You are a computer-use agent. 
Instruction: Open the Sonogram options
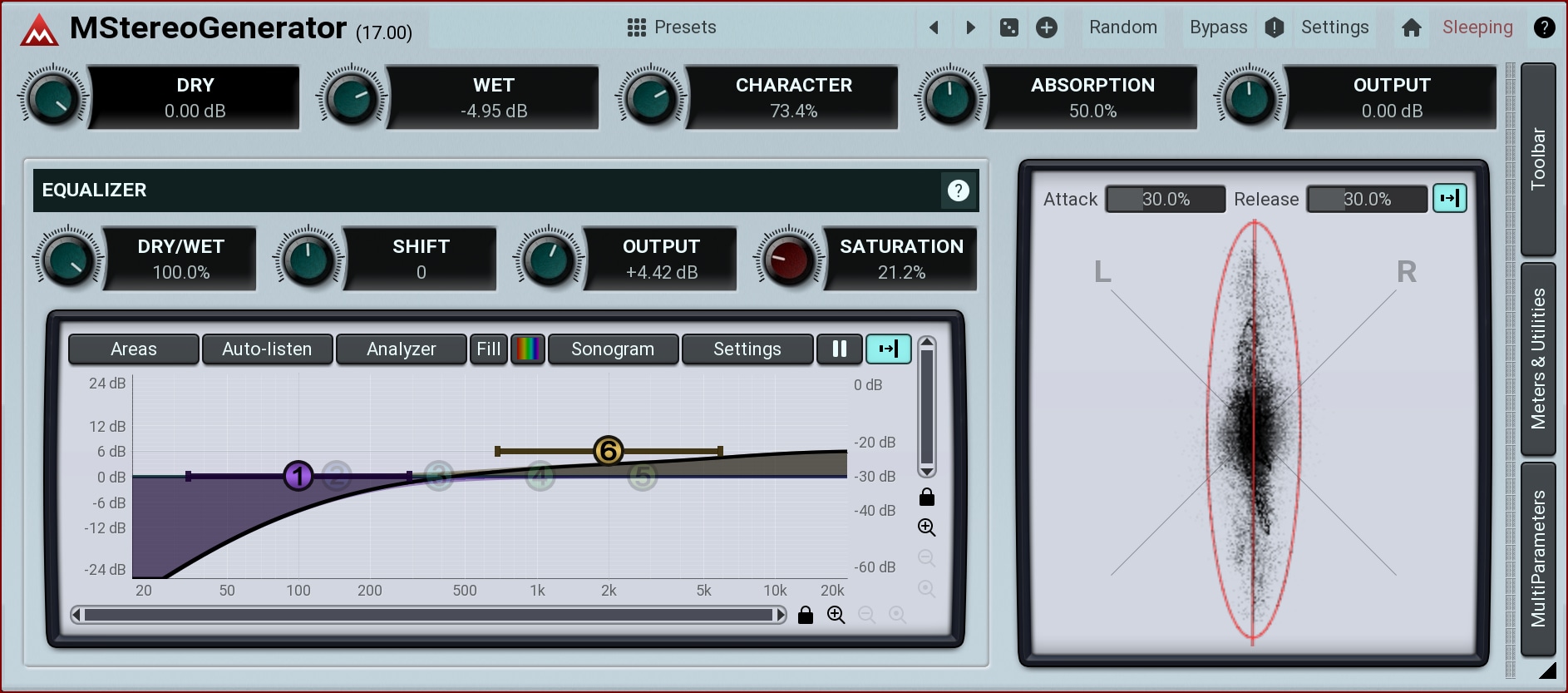pos(613,349)
